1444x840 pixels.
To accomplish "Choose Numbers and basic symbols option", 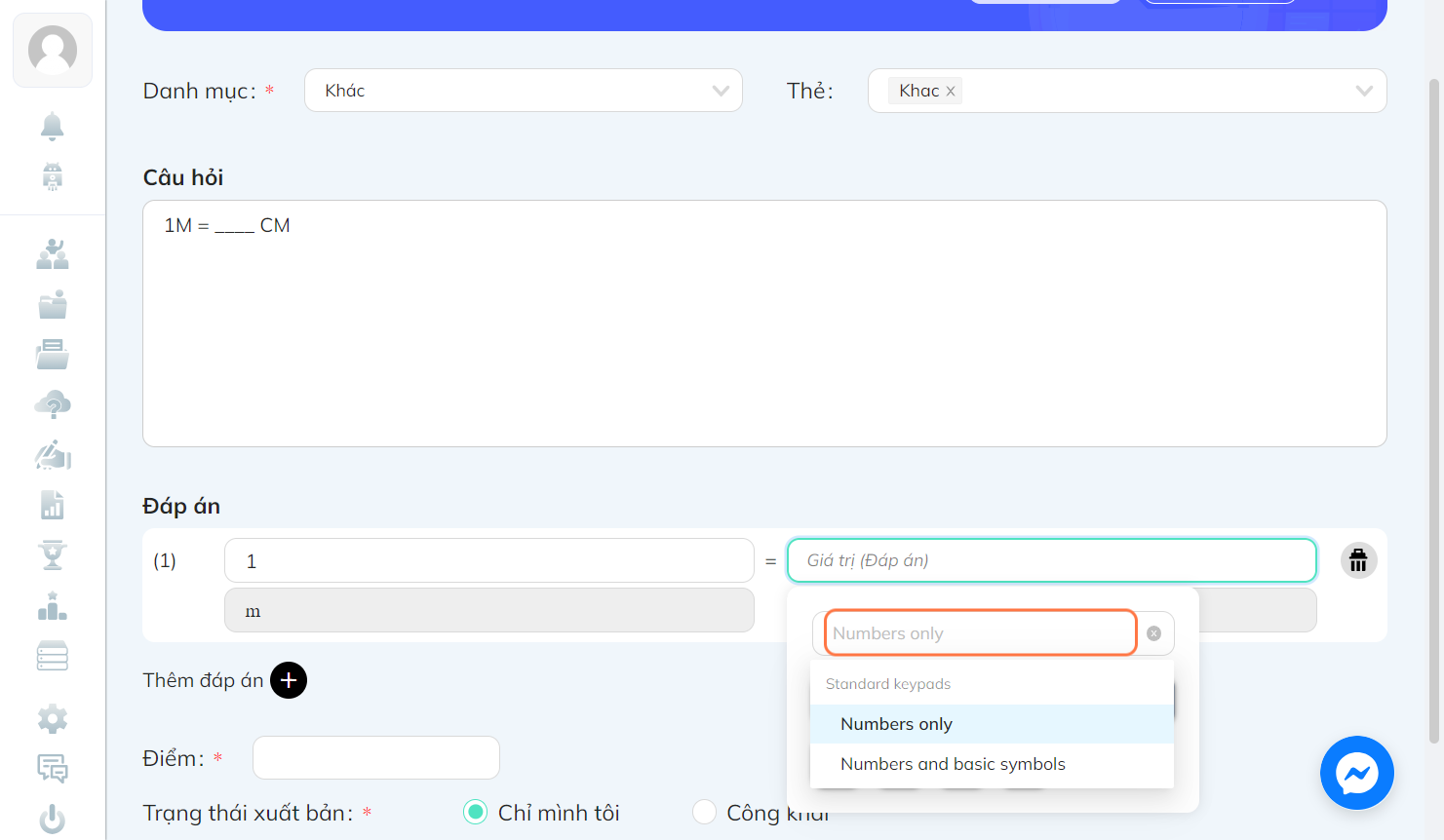I will [992, 764].
